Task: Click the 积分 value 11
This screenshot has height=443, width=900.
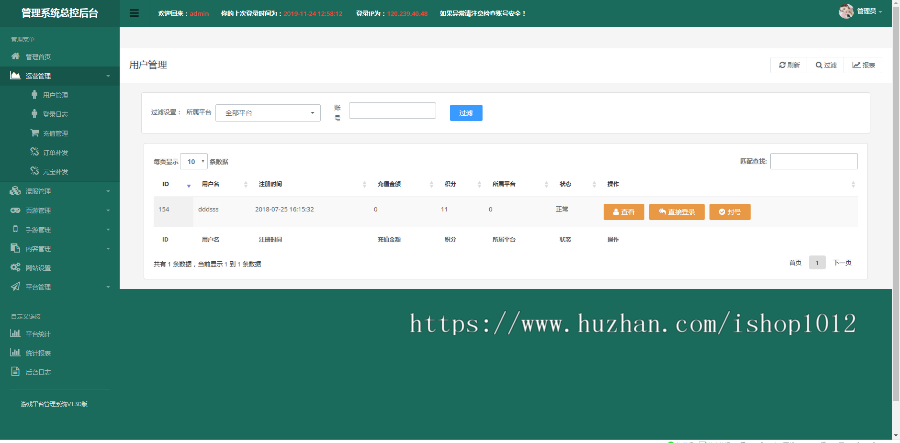Action: coord(444,209)
